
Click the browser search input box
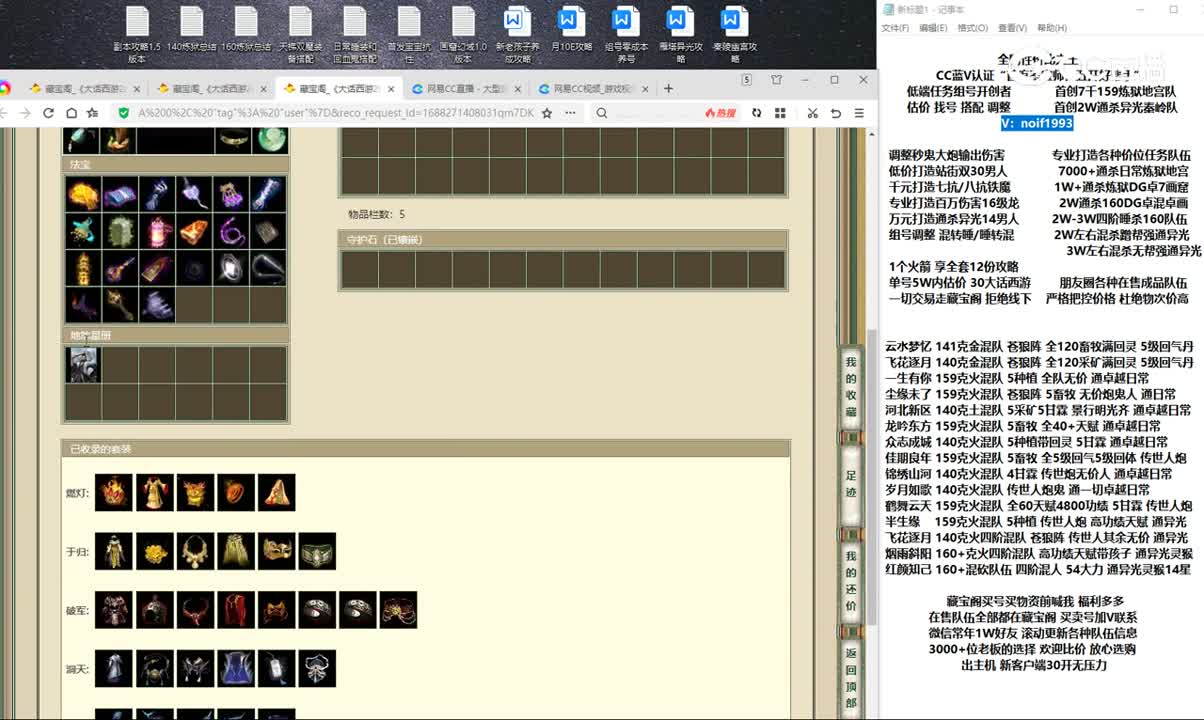pos(655,113)
